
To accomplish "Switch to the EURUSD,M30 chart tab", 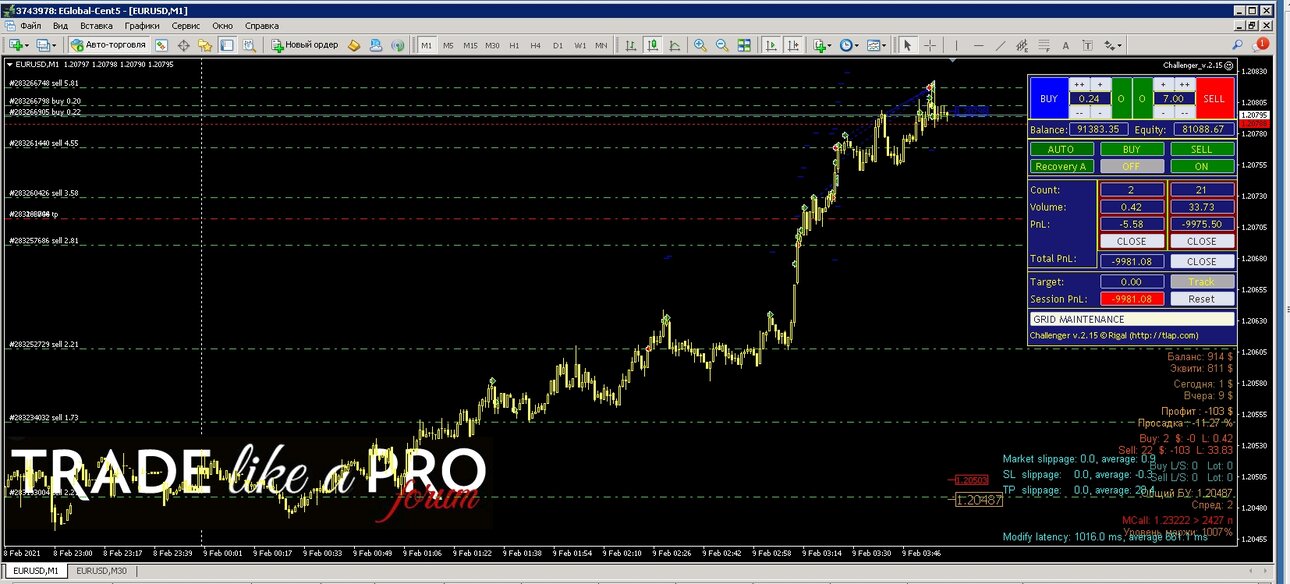I will coord(100,570).
